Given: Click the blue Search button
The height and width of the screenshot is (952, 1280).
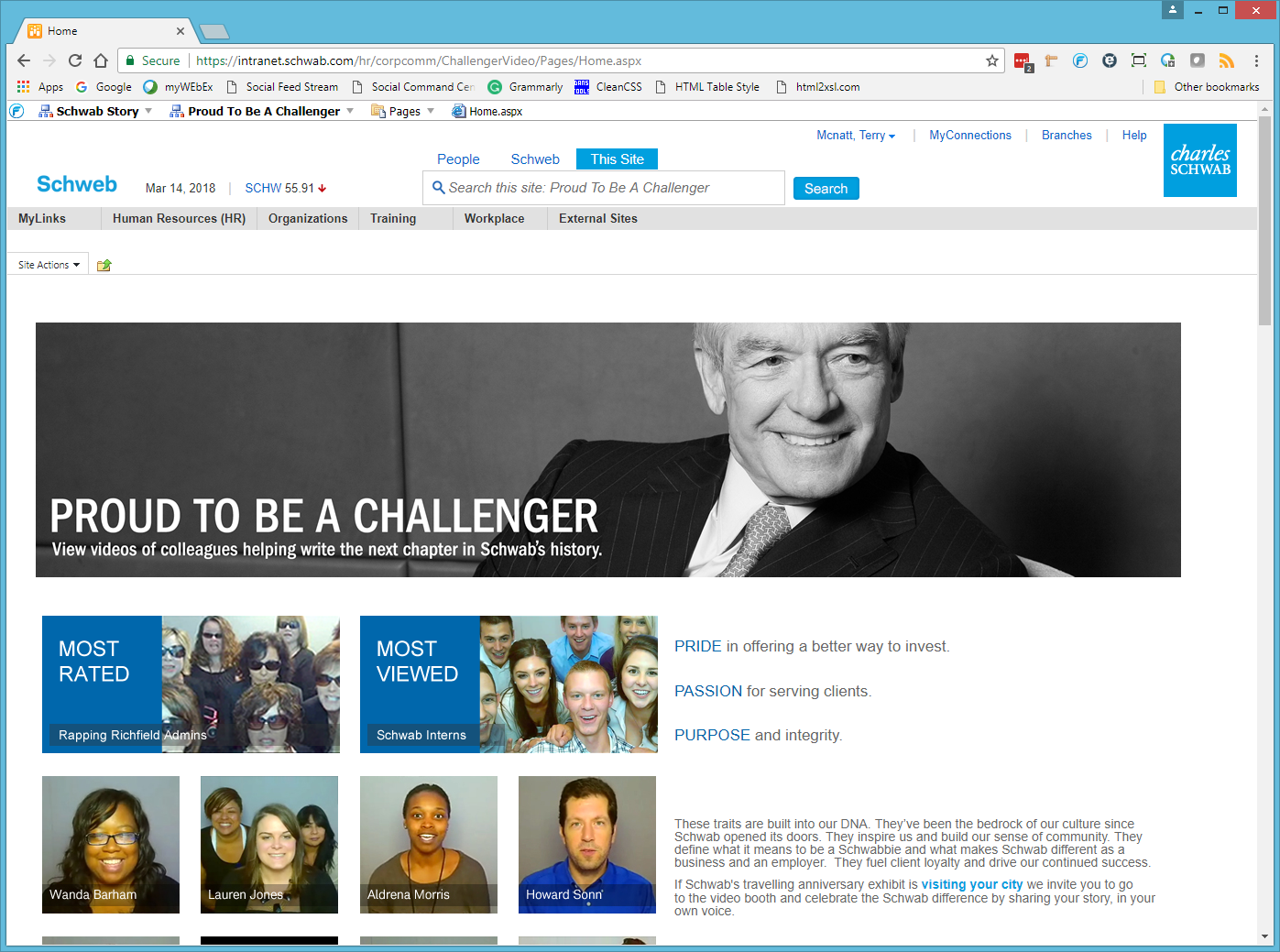Looking at the screenshot, I should 826,189.
